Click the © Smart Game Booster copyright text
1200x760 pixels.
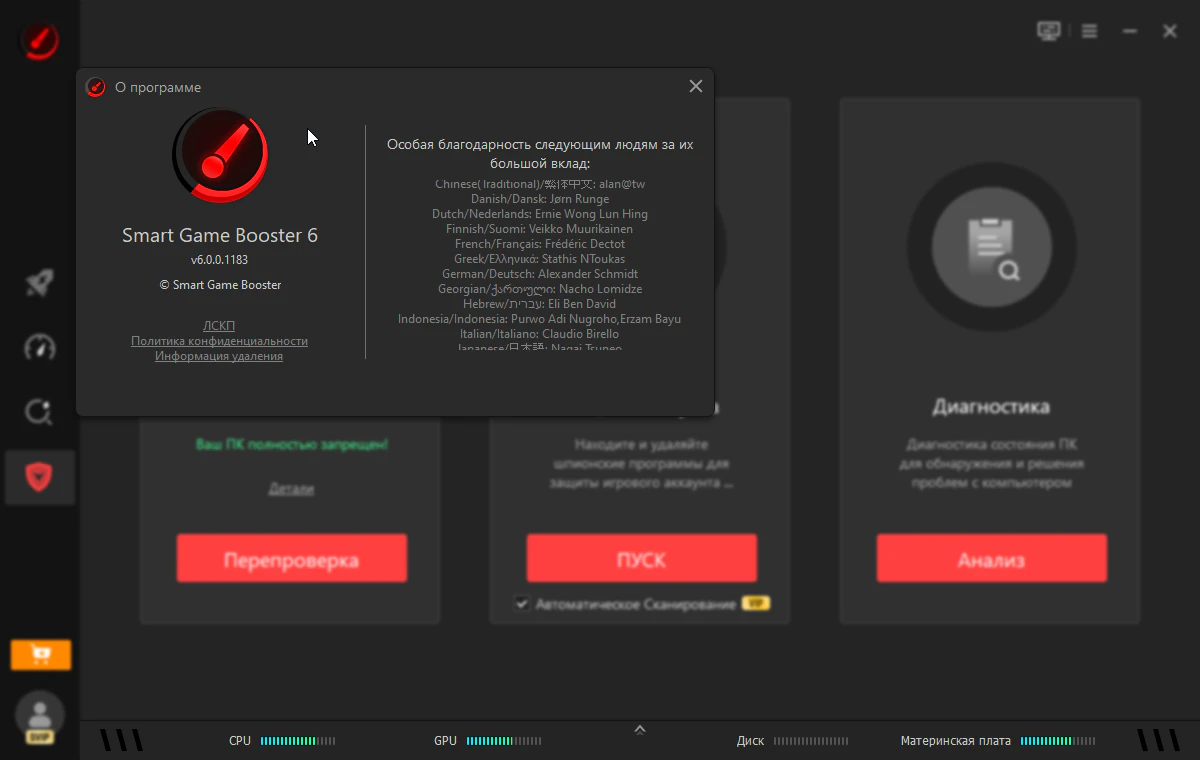click(220, 285)
